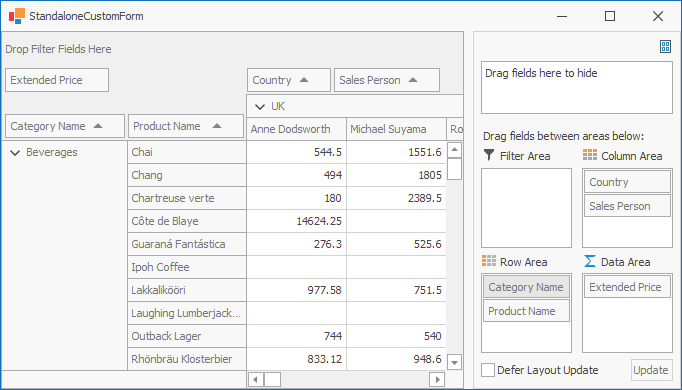Click the Product Name field header in grid
682x390 pixels.
pos(186,126)
